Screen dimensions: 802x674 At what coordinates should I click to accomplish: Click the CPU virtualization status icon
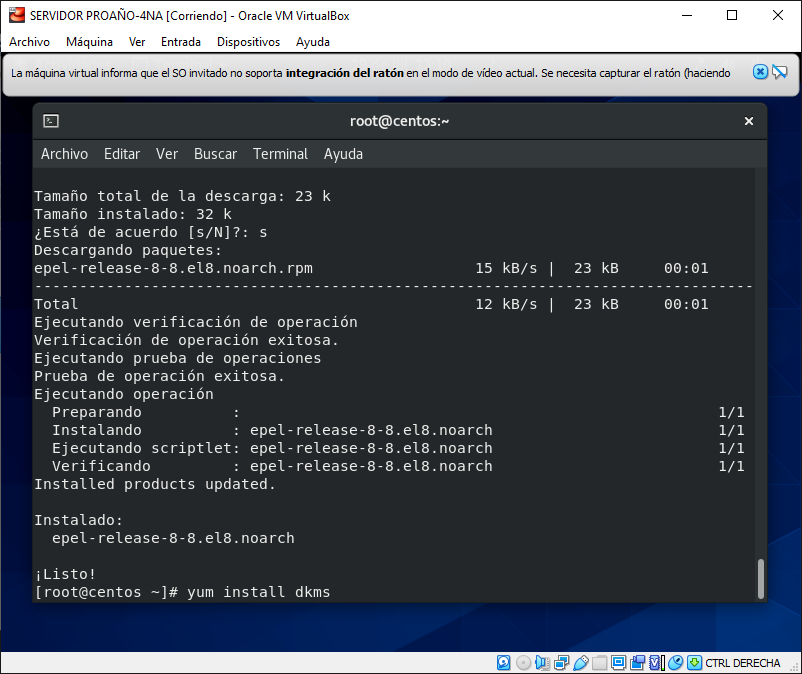tap(656, 663)
